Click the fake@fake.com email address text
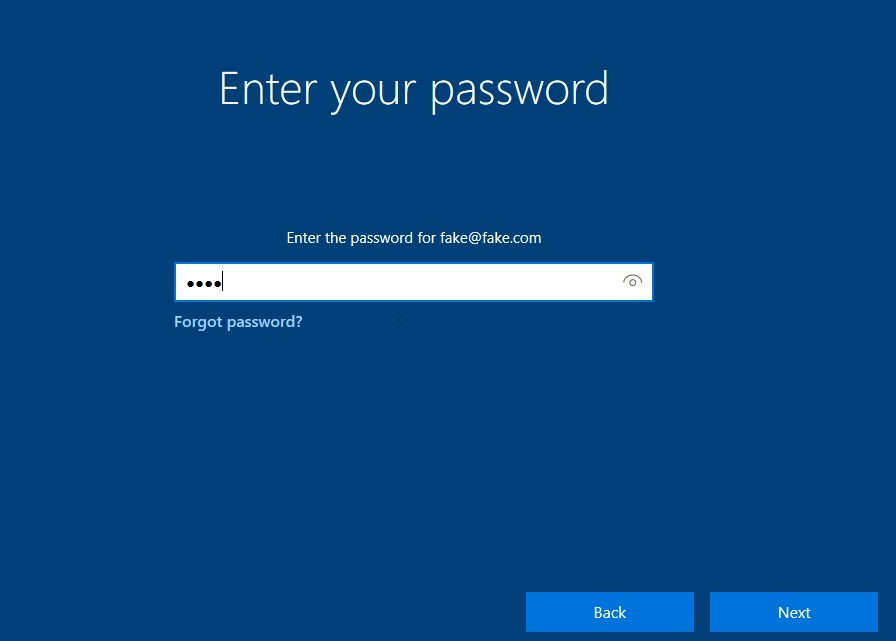This screenshot has width=896, height=641. [490, 238]
